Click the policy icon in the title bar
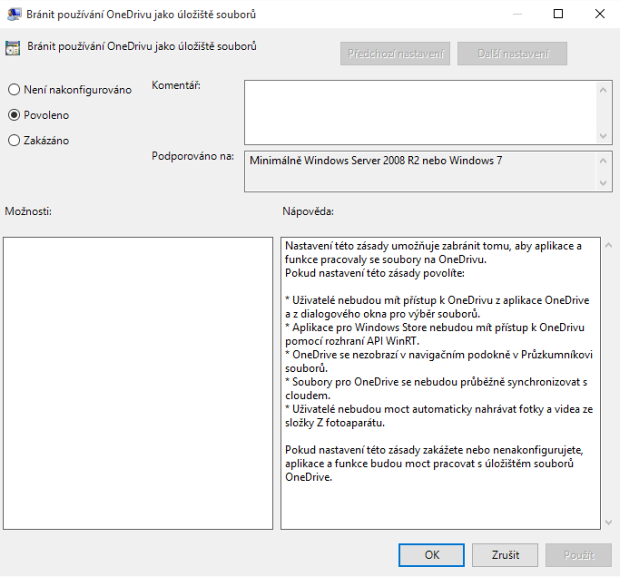 click(x=14, y=14)
